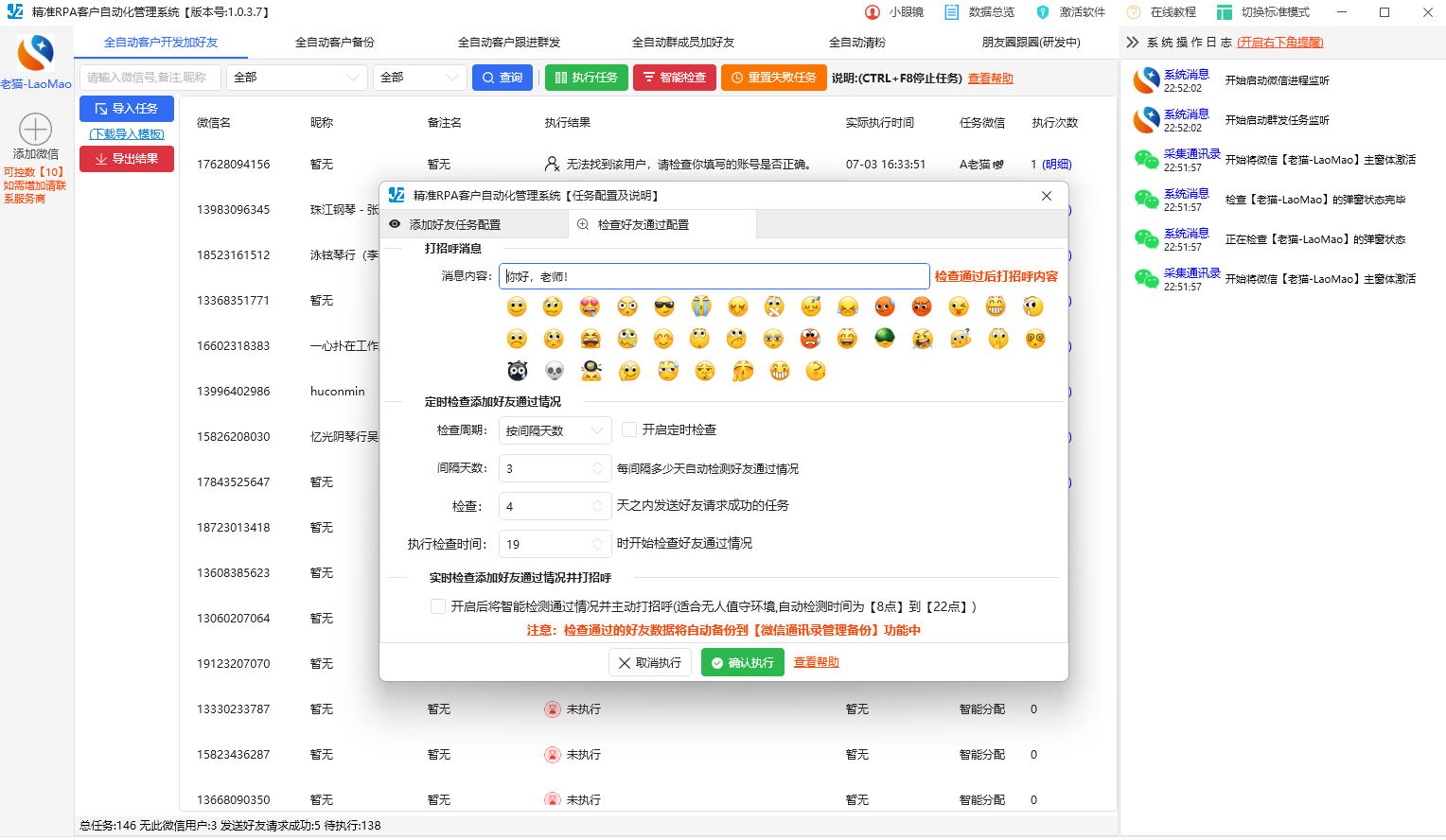1446x840 pixels.
Task: Click the red 导出结果 button
Action: click(127, 159)
